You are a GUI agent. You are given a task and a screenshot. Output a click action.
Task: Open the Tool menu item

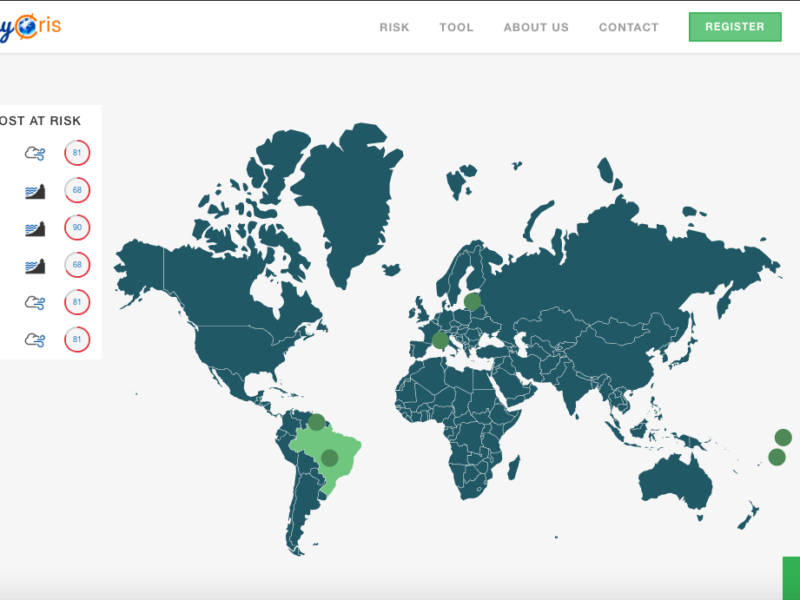456,27
